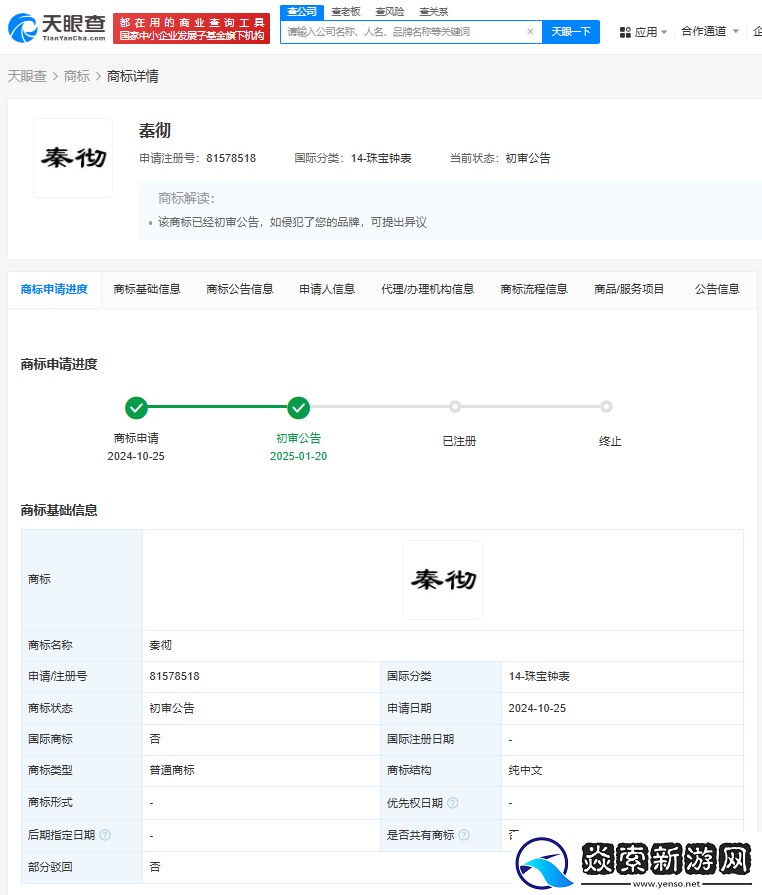This screenshot has height=895, width=762.
Task: Switch search mode to 查关系
Action: (x=434, y=11)
